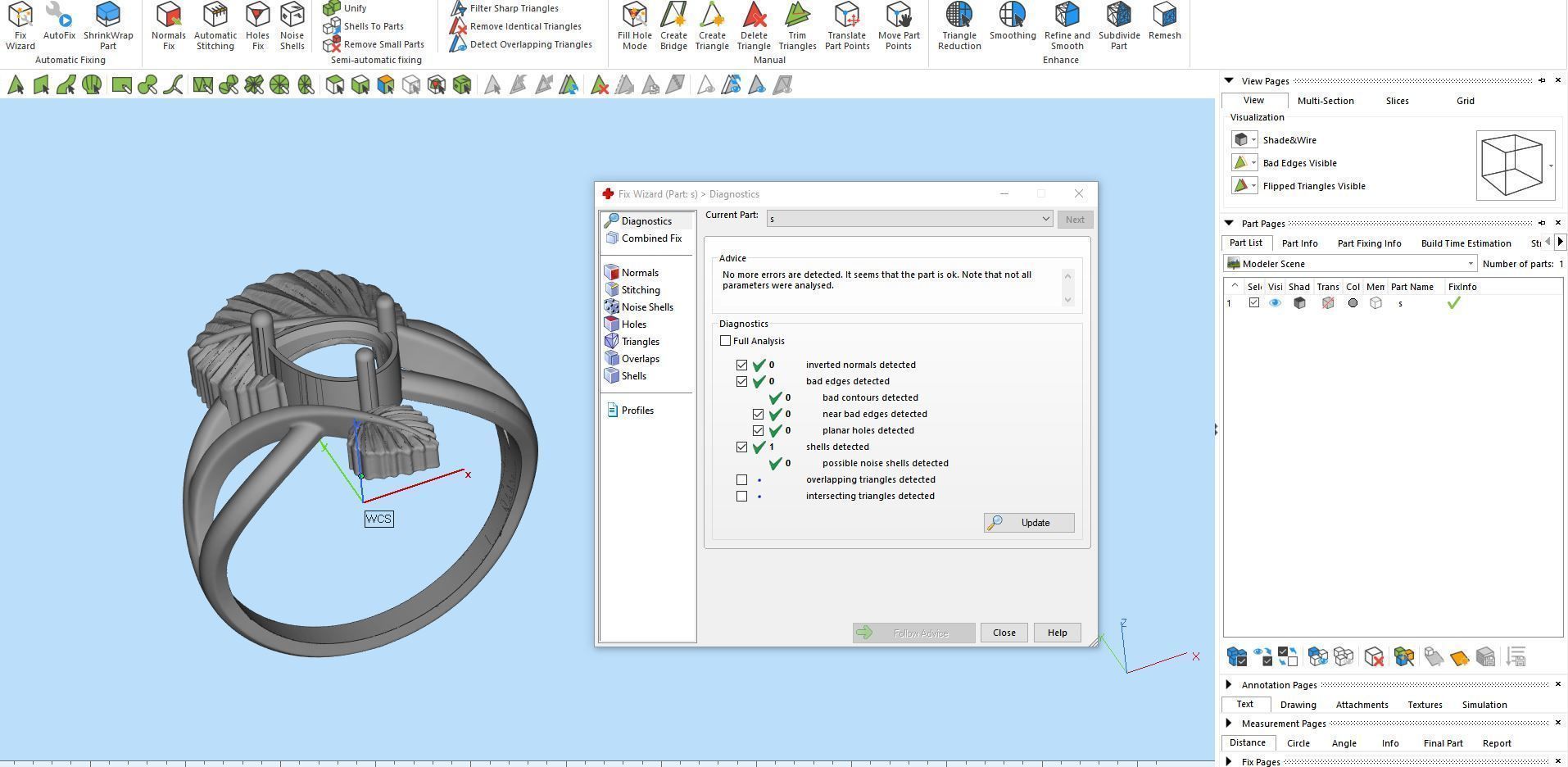
Task: Open Refine and Smooth
Action: [x=1067, y=25]
